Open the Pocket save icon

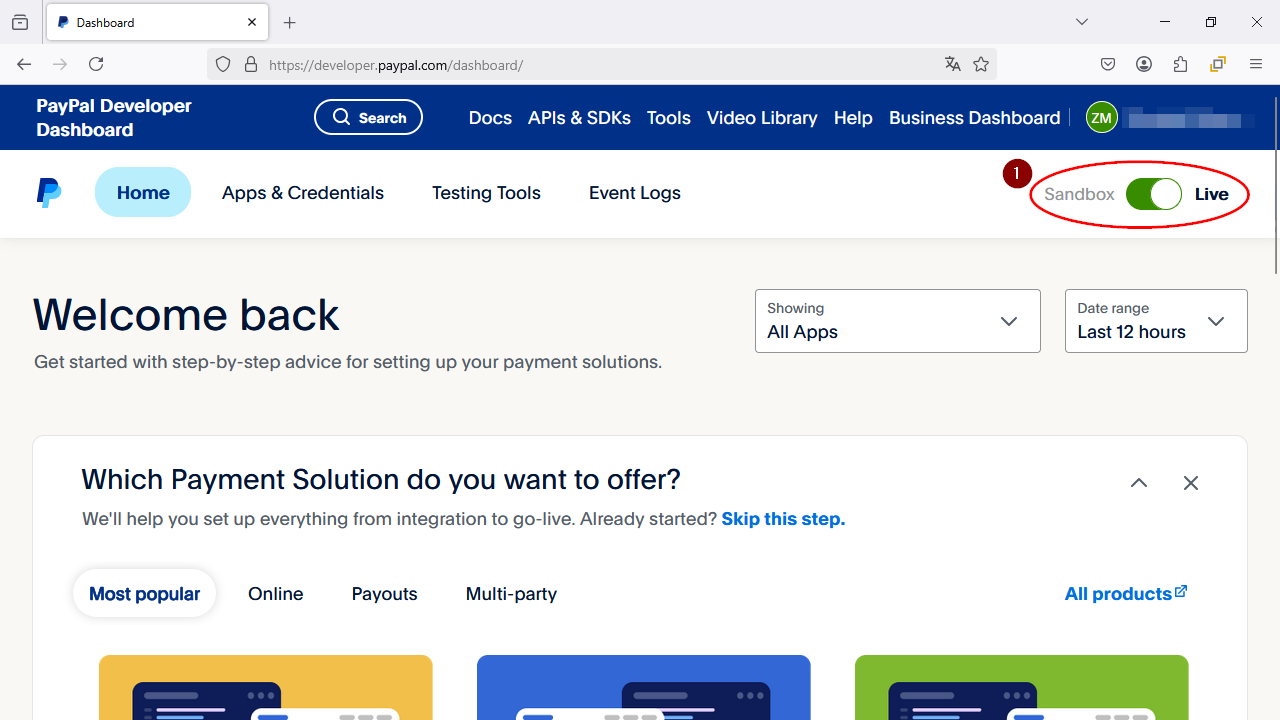tap(1108, 64)
